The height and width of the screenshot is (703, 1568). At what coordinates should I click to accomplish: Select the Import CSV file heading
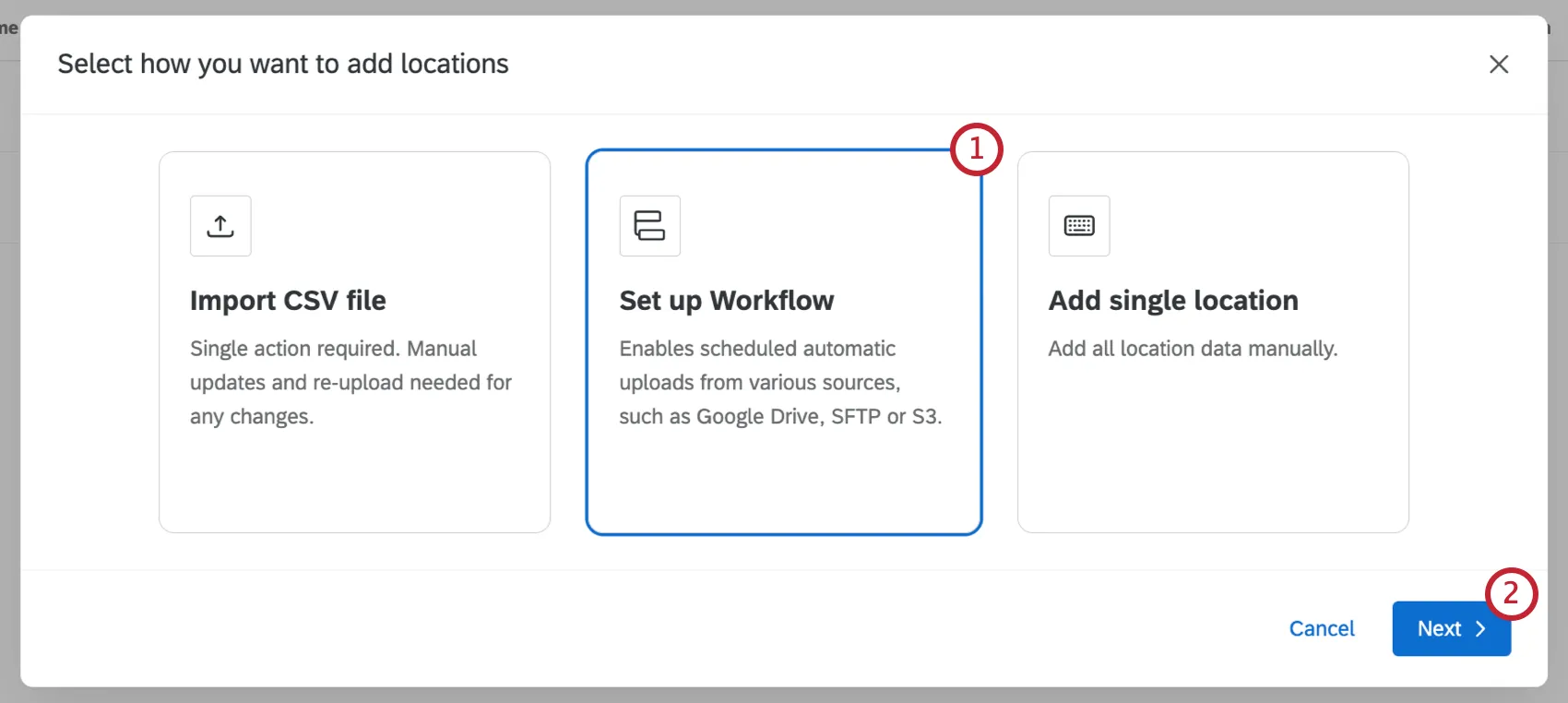click(x=288, y=301)
